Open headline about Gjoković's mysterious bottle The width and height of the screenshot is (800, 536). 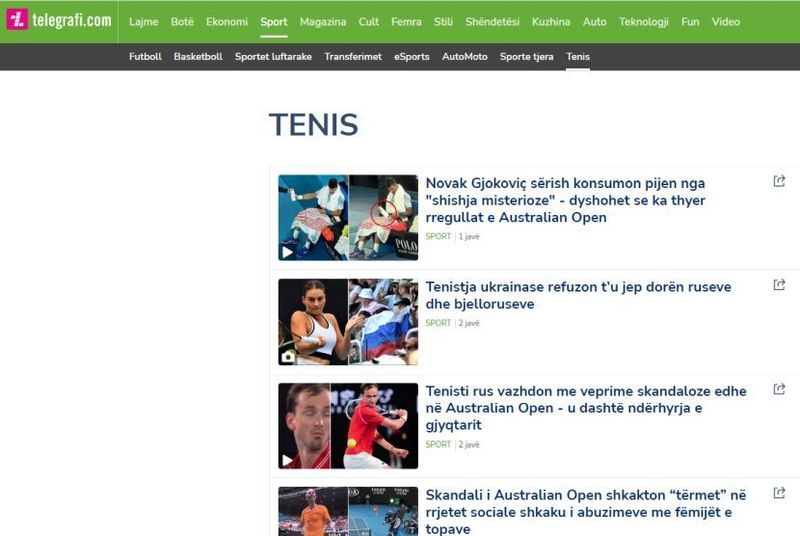565,200
